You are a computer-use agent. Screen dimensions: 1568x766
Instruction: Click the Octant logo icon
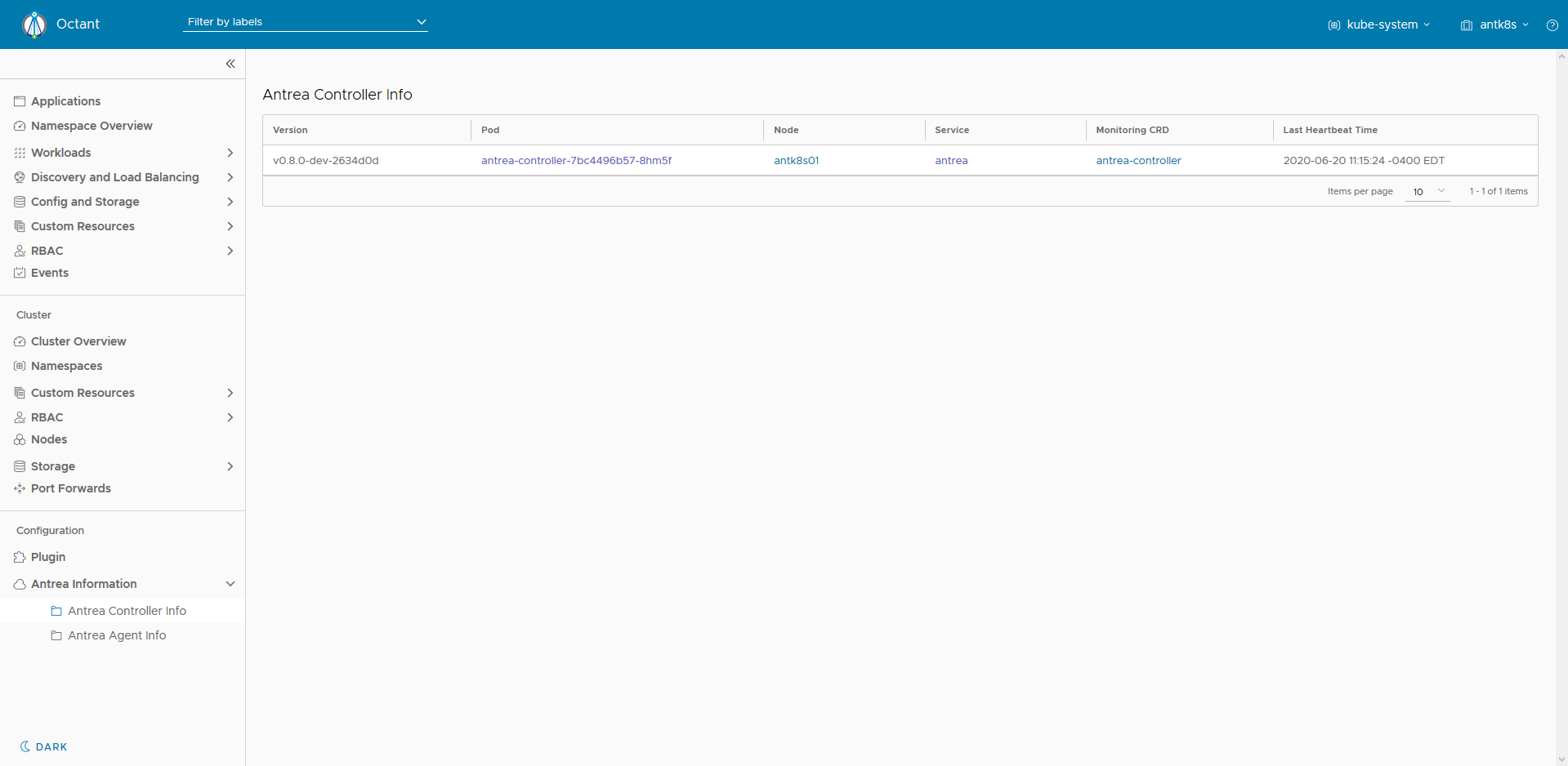pos(34,24)
